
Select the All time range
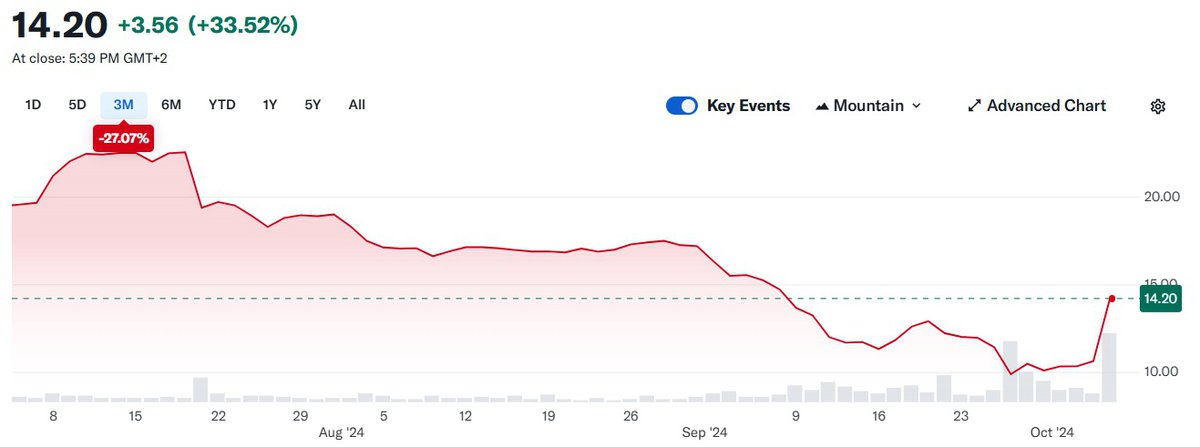(x=357, y=105)
